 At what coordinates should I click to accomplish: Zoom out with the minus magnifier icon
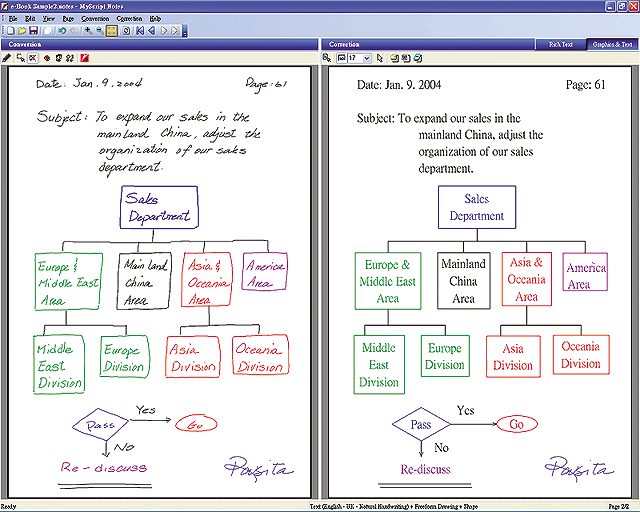[x=100, y=31]
